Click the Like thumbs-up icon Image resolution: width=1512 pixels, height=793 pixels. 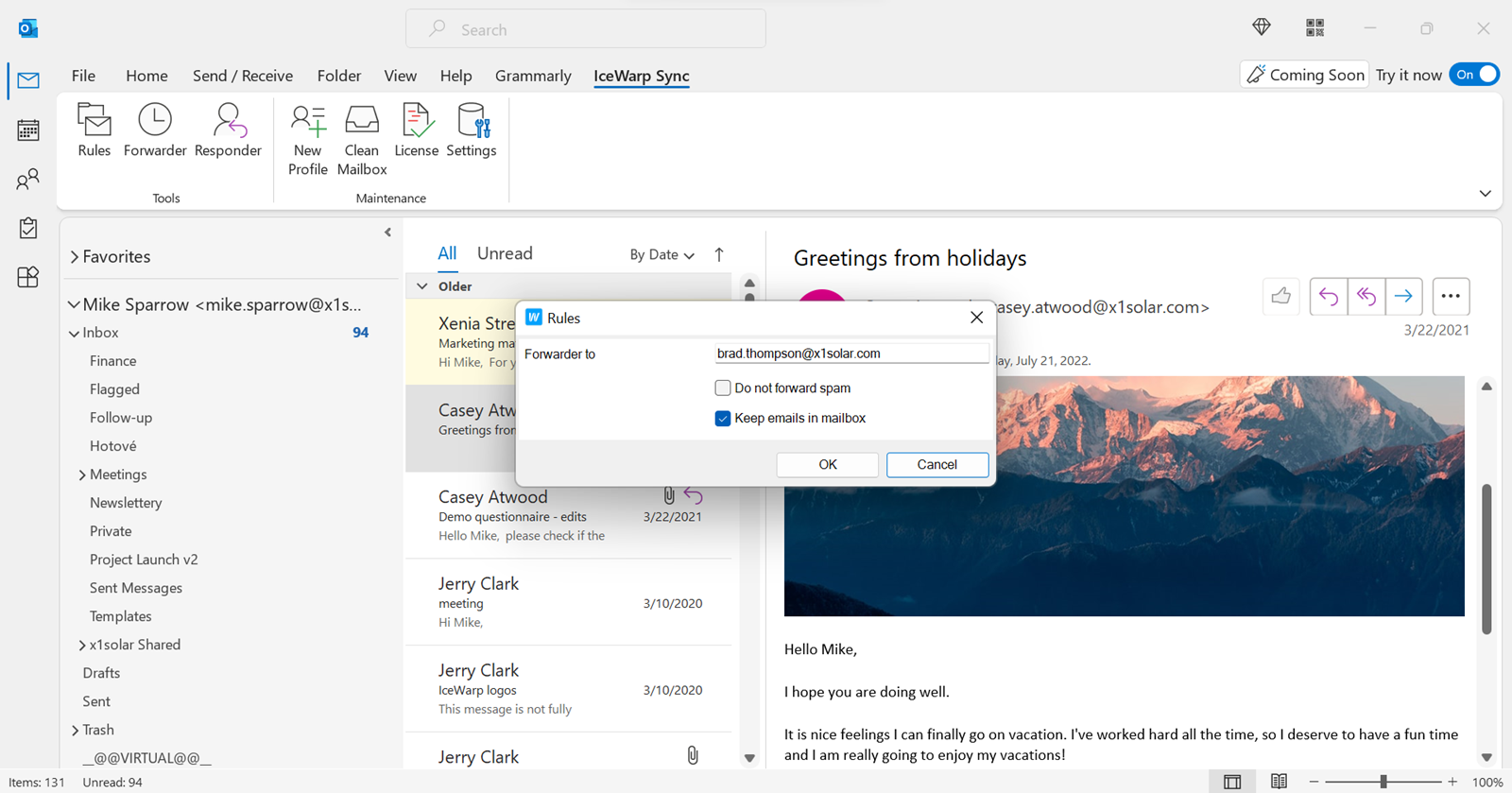(1281, 297)
